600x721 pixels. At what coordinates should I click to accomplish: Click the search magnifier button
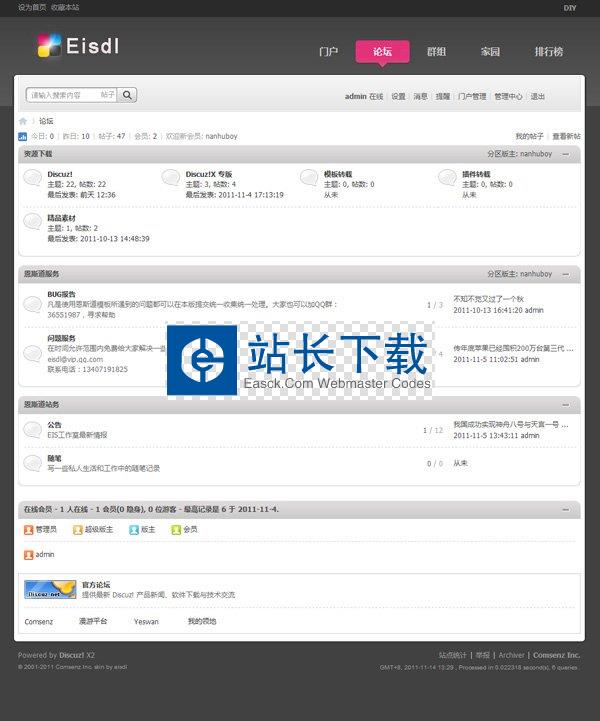point(127,95)
